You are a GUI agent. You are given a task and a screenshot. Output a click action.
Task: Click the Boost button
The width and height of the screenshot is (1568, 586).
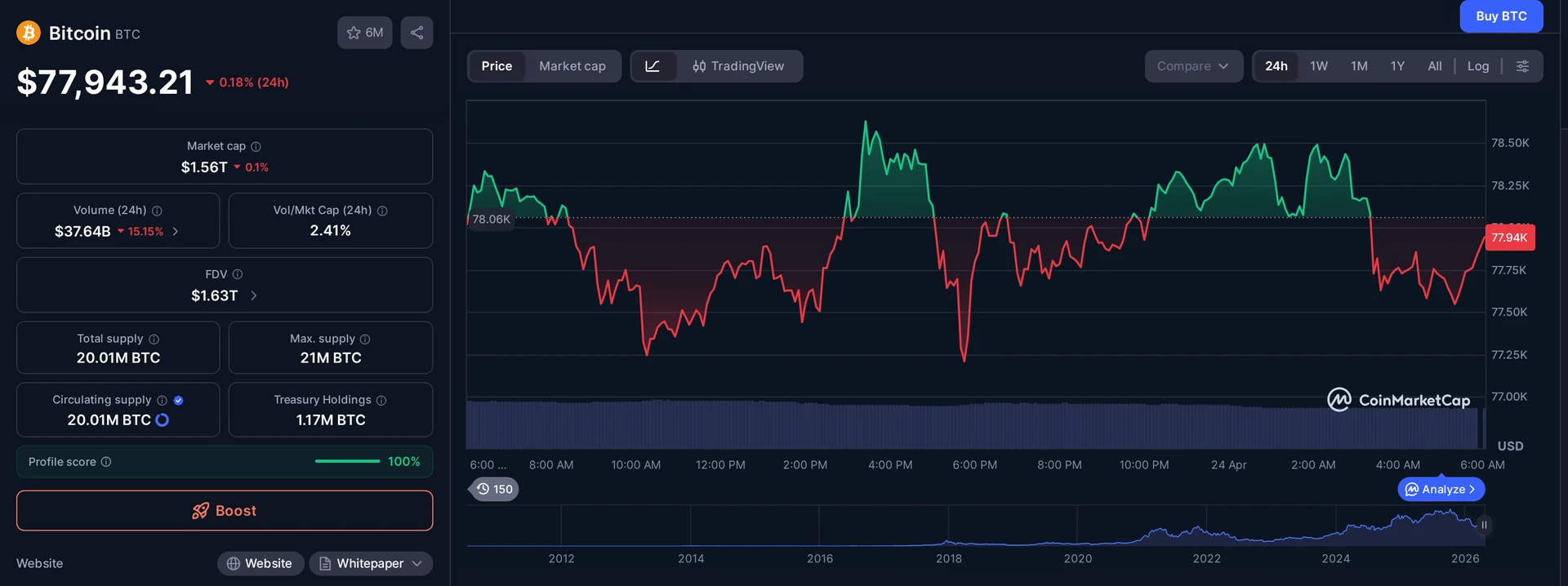225,510
